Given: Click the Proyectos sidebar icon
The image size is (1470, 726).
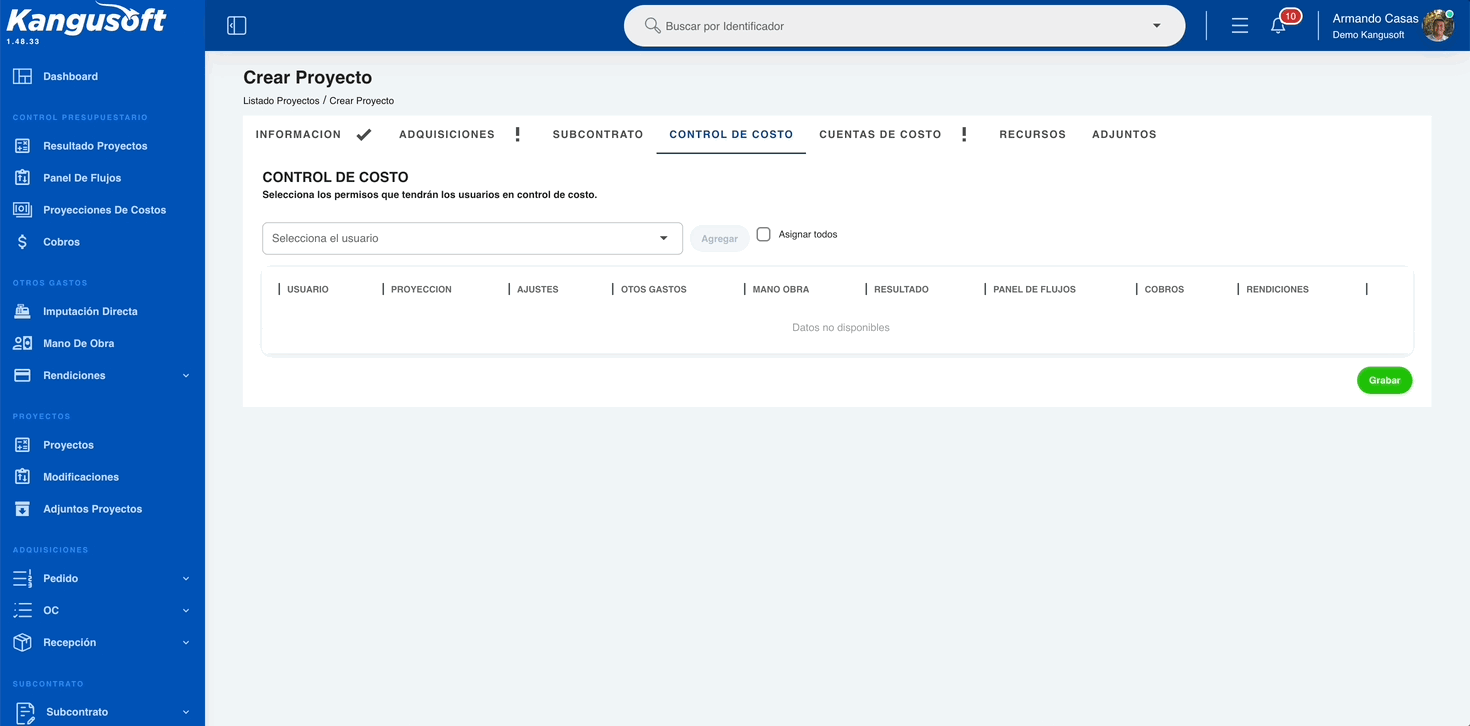Looking at the screenshot, I should (22, 445).
